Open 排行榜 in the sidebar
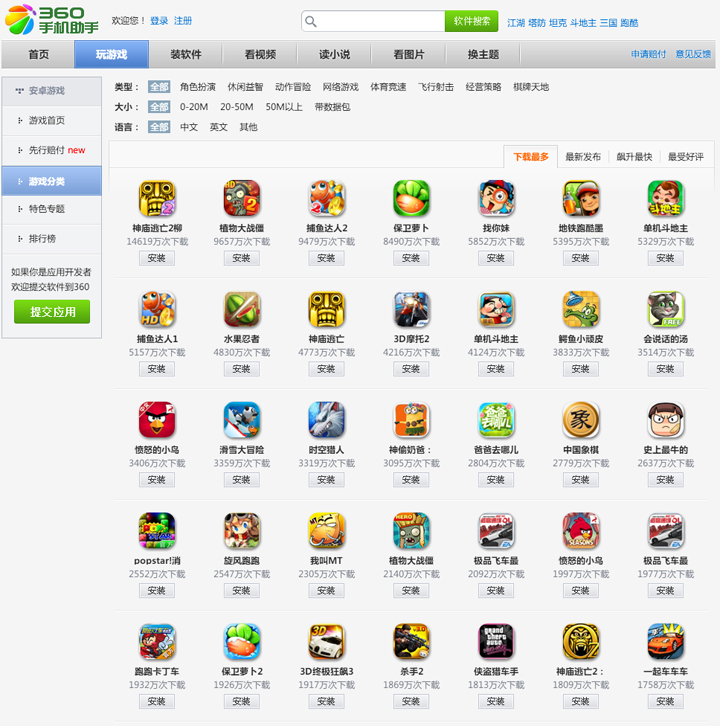 tap(52, 238)
